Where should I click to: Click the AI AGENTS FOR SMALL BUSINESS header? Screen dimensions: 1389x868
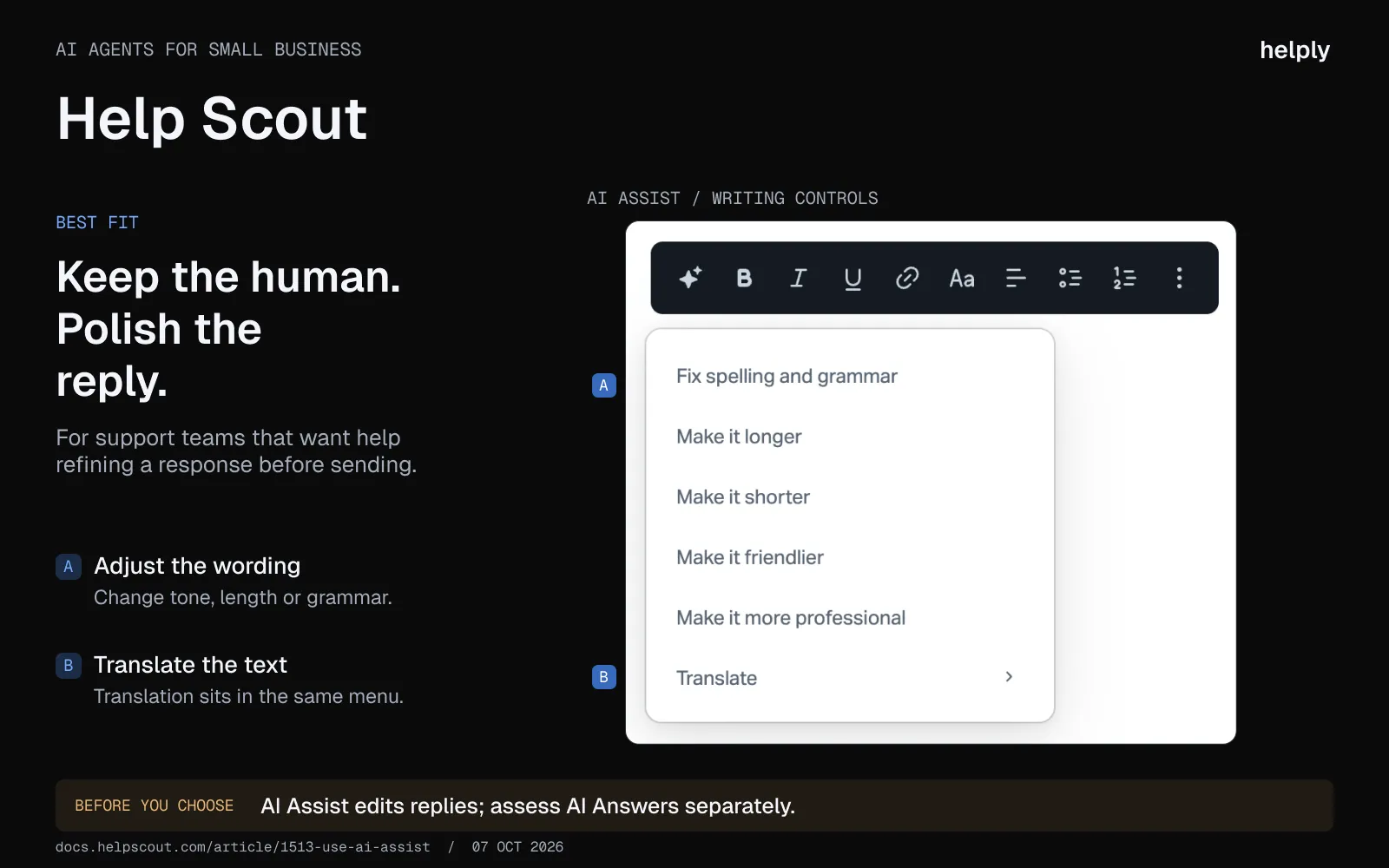[208, 50]
